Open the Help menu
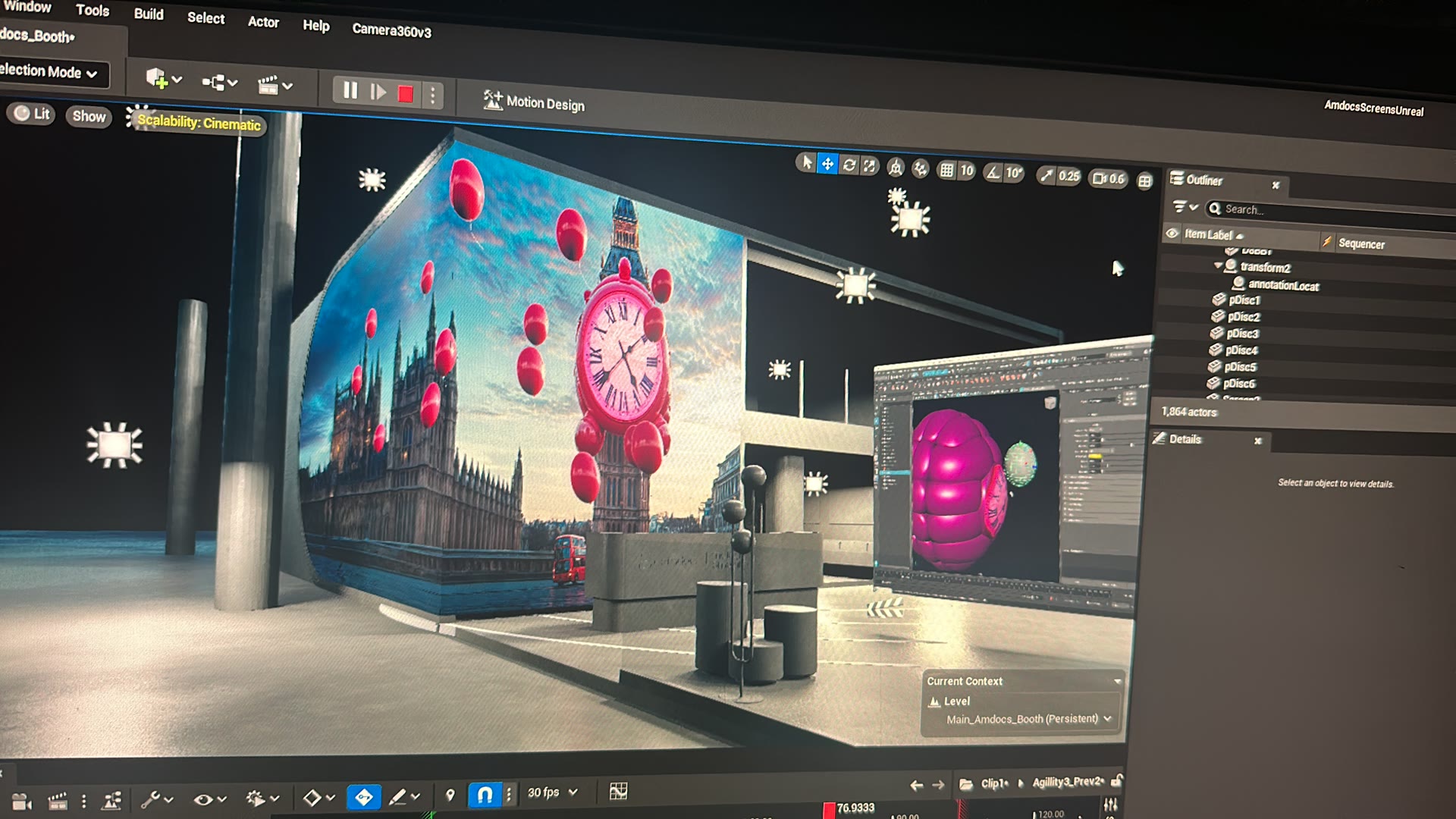This screenshot has width=1456, height=819. [x=316, y=25]
